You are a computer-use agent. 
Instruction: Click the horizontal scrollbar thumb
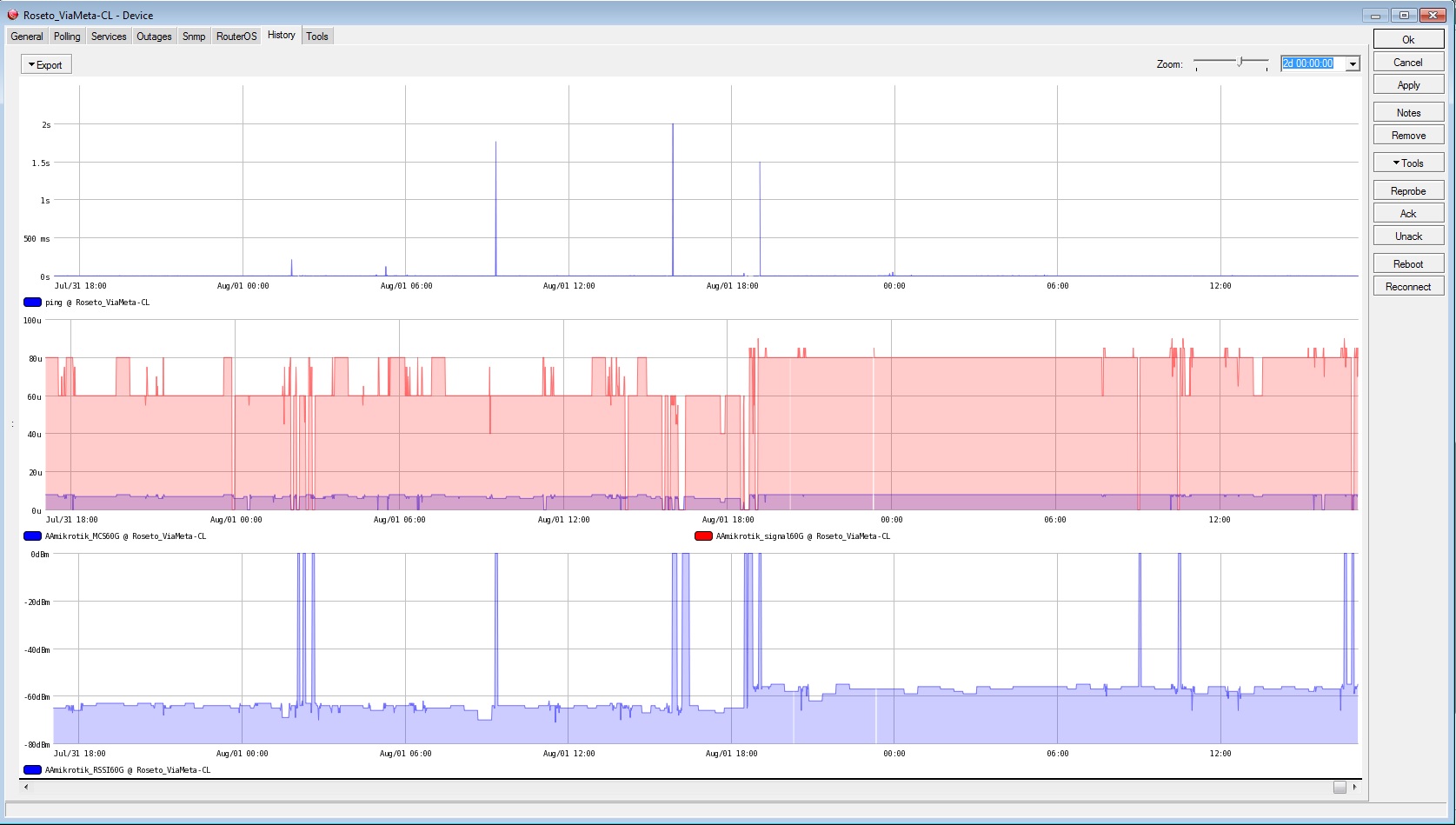click(x=1340, y=787)
